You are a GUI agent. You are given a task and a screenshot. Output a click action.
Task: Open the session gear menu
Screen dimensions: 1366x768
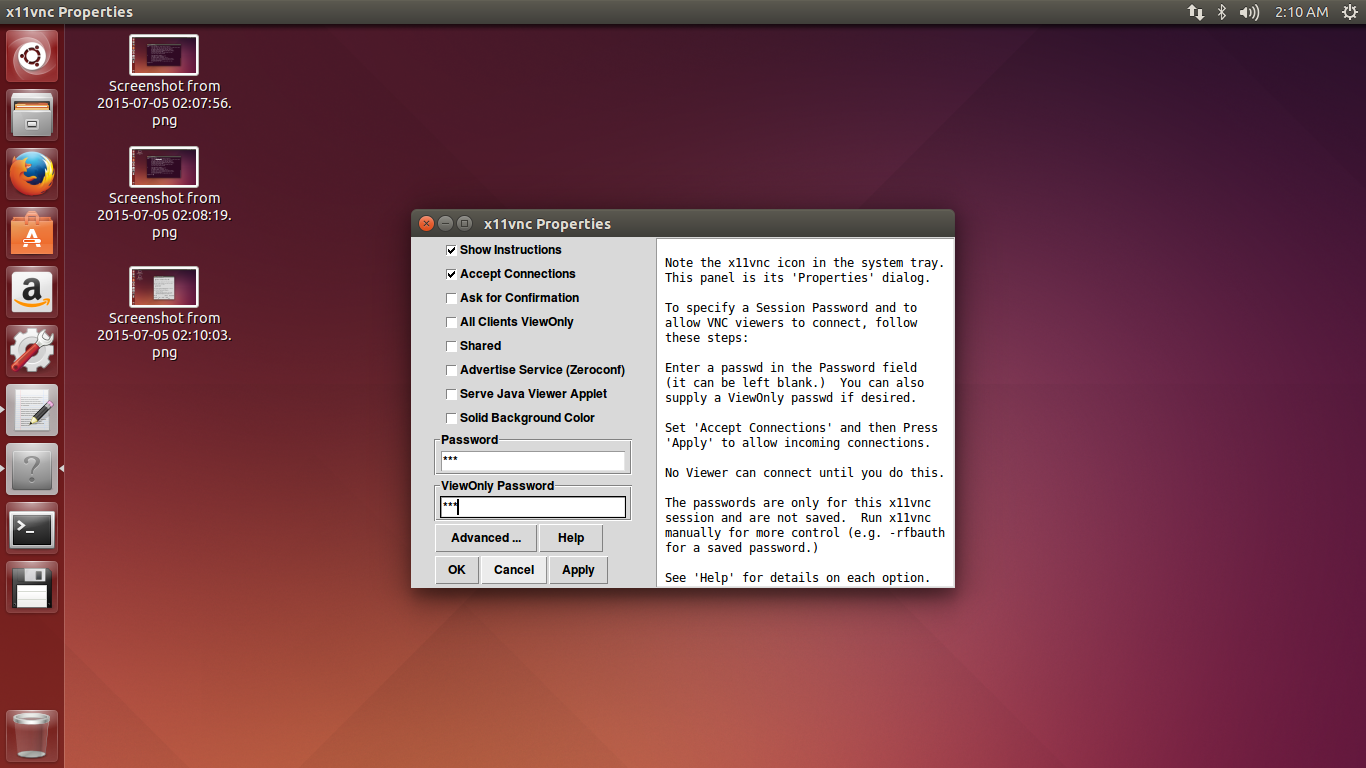coord(1349,12)
